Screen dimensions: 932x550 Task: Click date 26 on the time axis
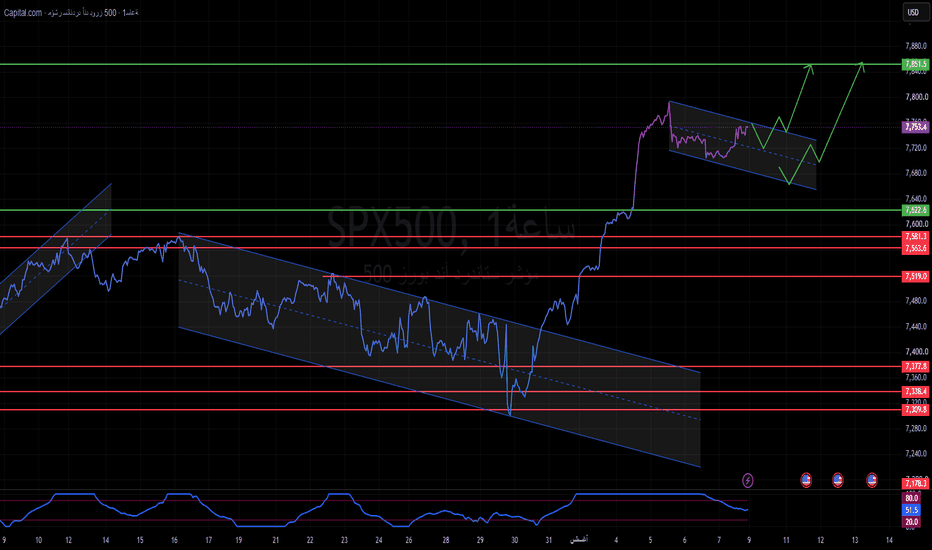(408, 540)
